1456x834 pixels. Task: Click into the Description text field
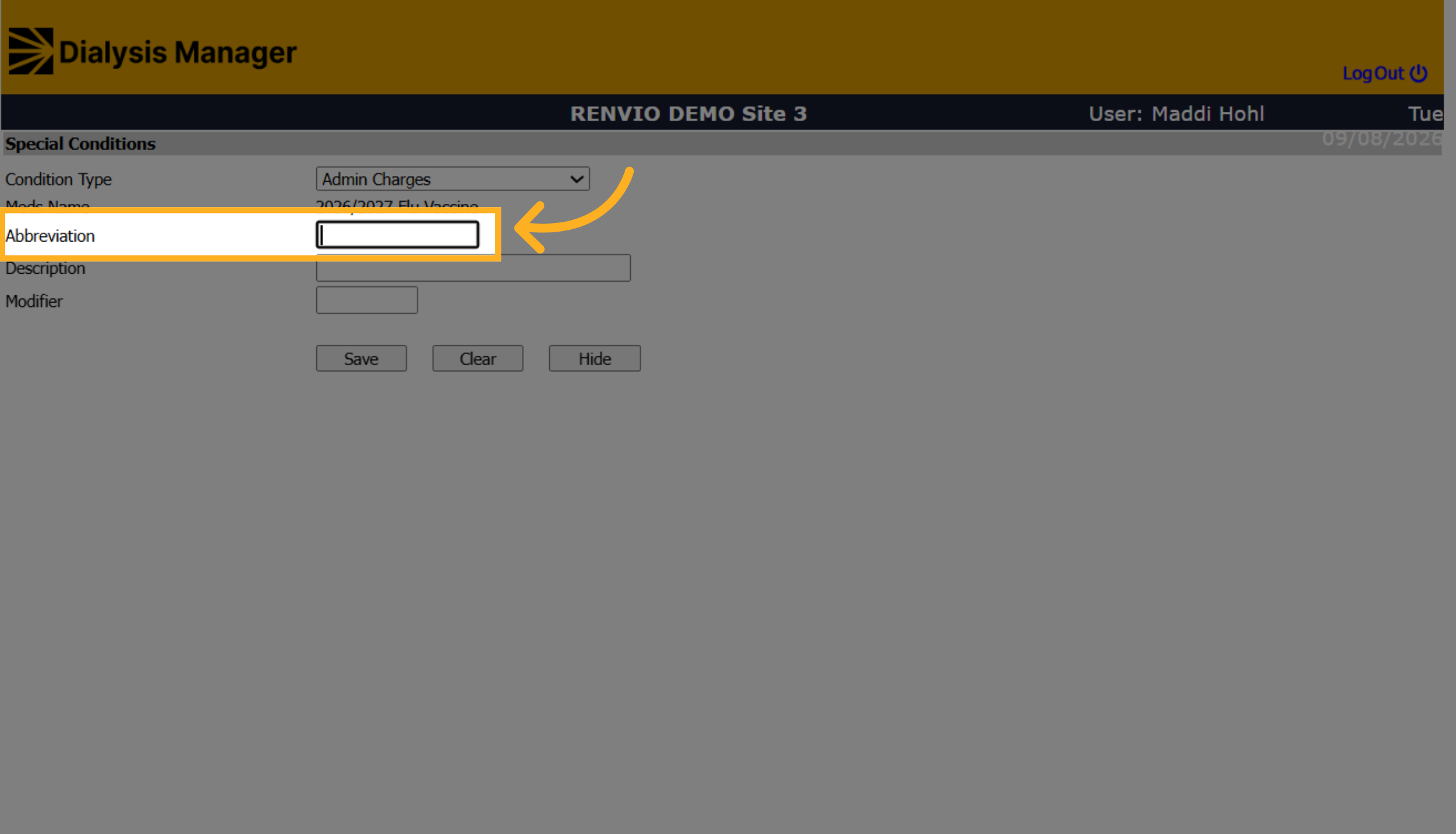click(473, 268)
